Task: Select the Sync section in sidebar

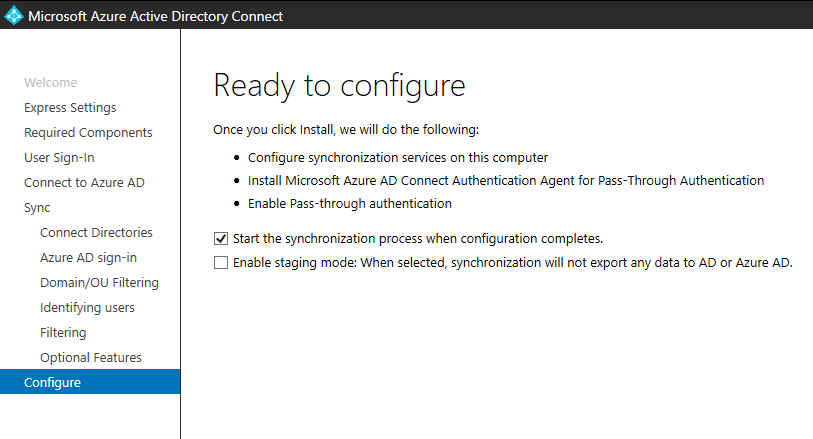Action: point(37,208)
